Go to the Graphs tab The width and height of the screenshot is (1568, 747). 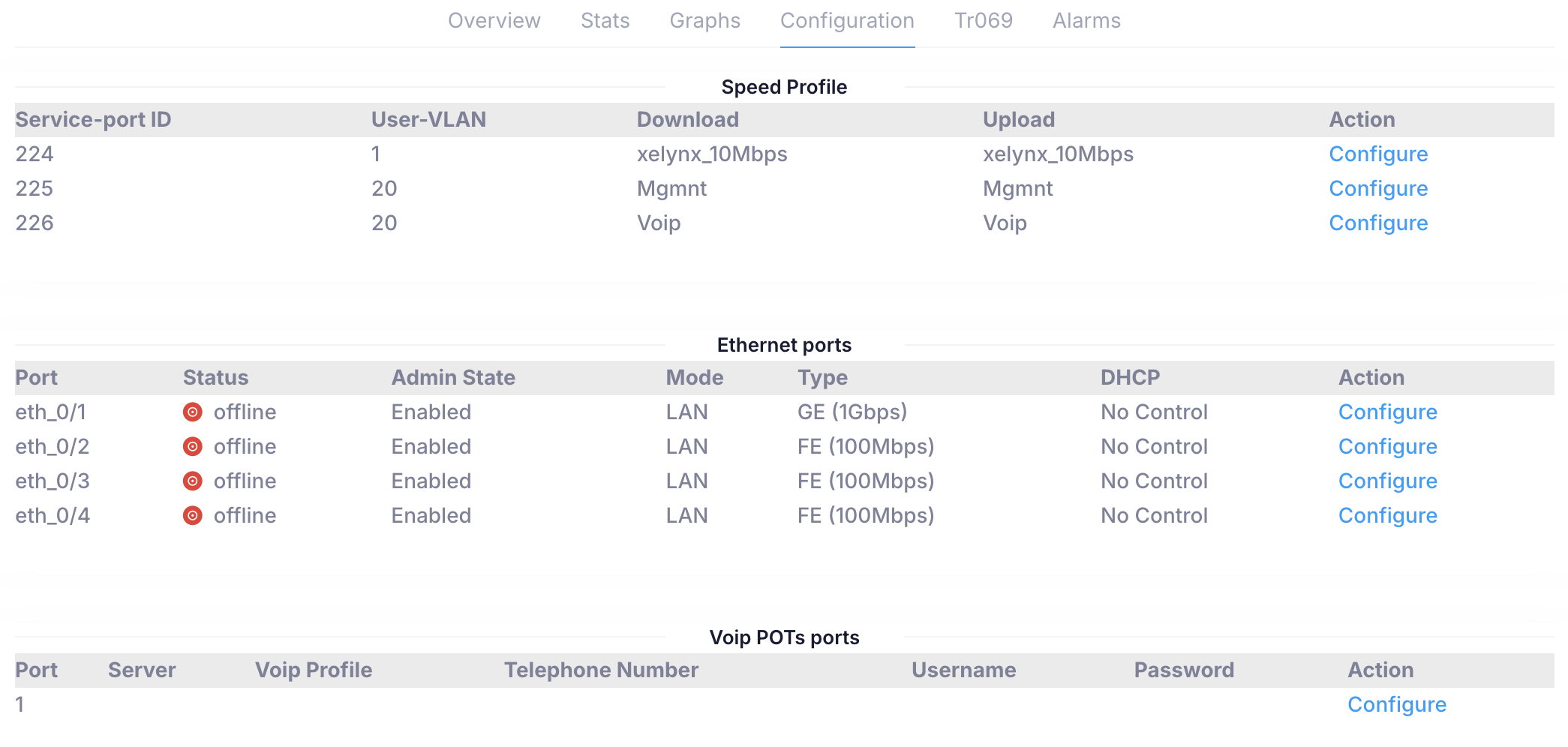coord(704,20)
